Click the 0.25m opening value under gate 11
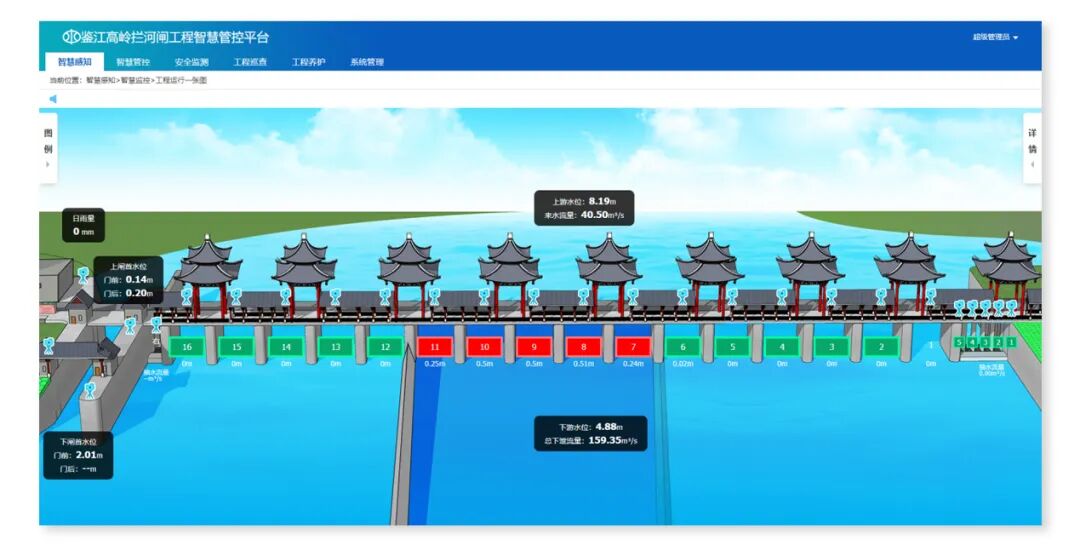Image resolution: width=1080 pixels, height=545 pixels. pyautogui.click(x=435, y=363)
